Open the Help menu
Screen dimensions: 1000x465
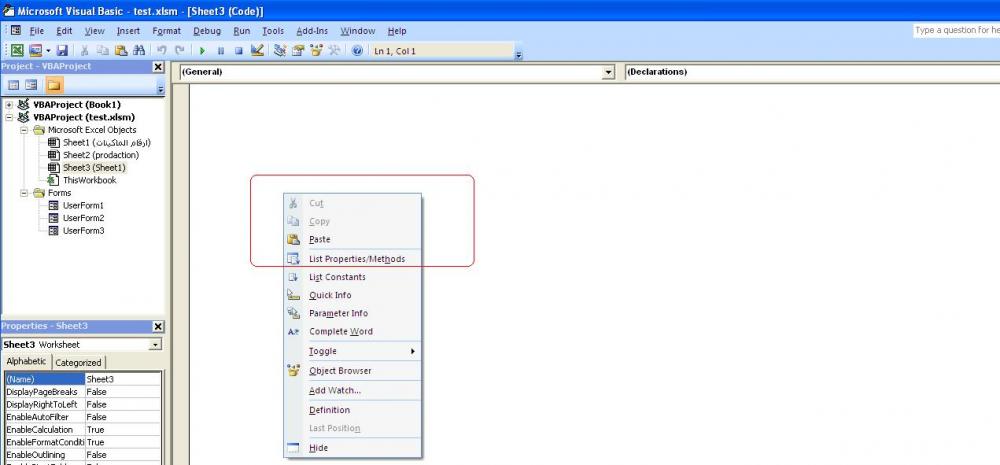(x=397, y=31)
